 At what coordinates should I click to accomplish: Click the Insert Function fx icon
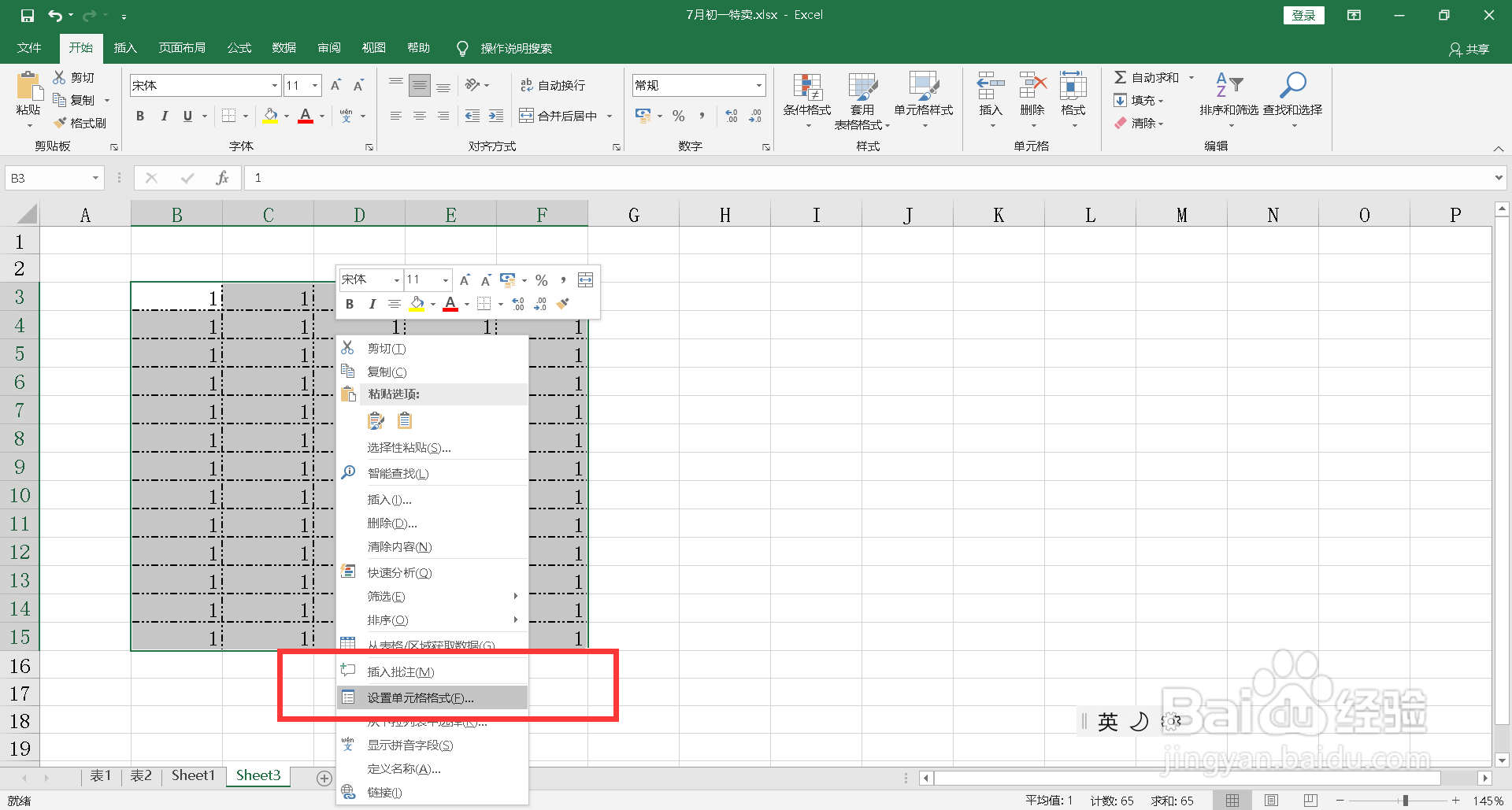(x=222, y=178)
